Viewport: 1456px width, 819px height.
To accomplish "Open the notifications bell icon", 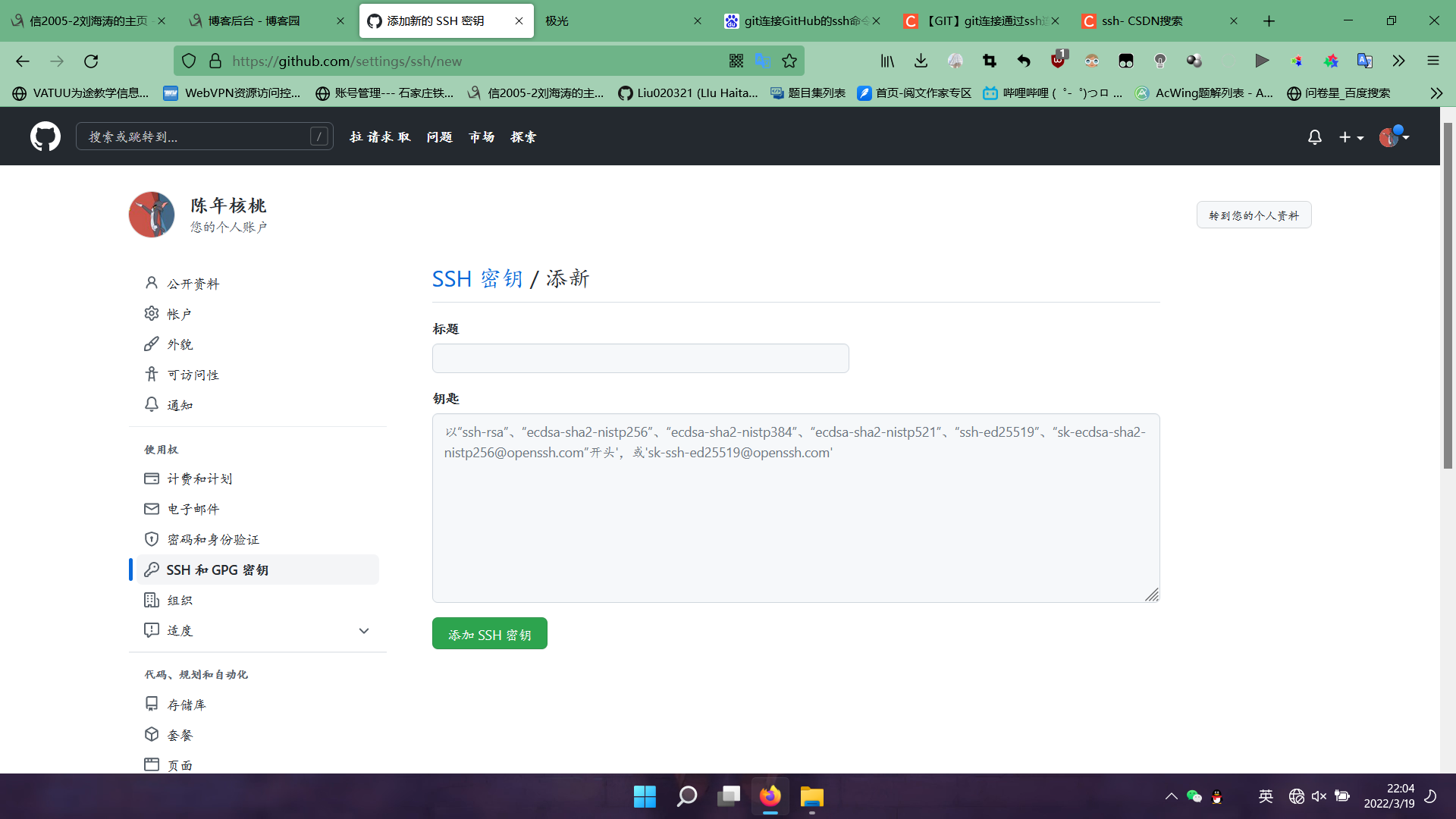I will point(1314,137).
